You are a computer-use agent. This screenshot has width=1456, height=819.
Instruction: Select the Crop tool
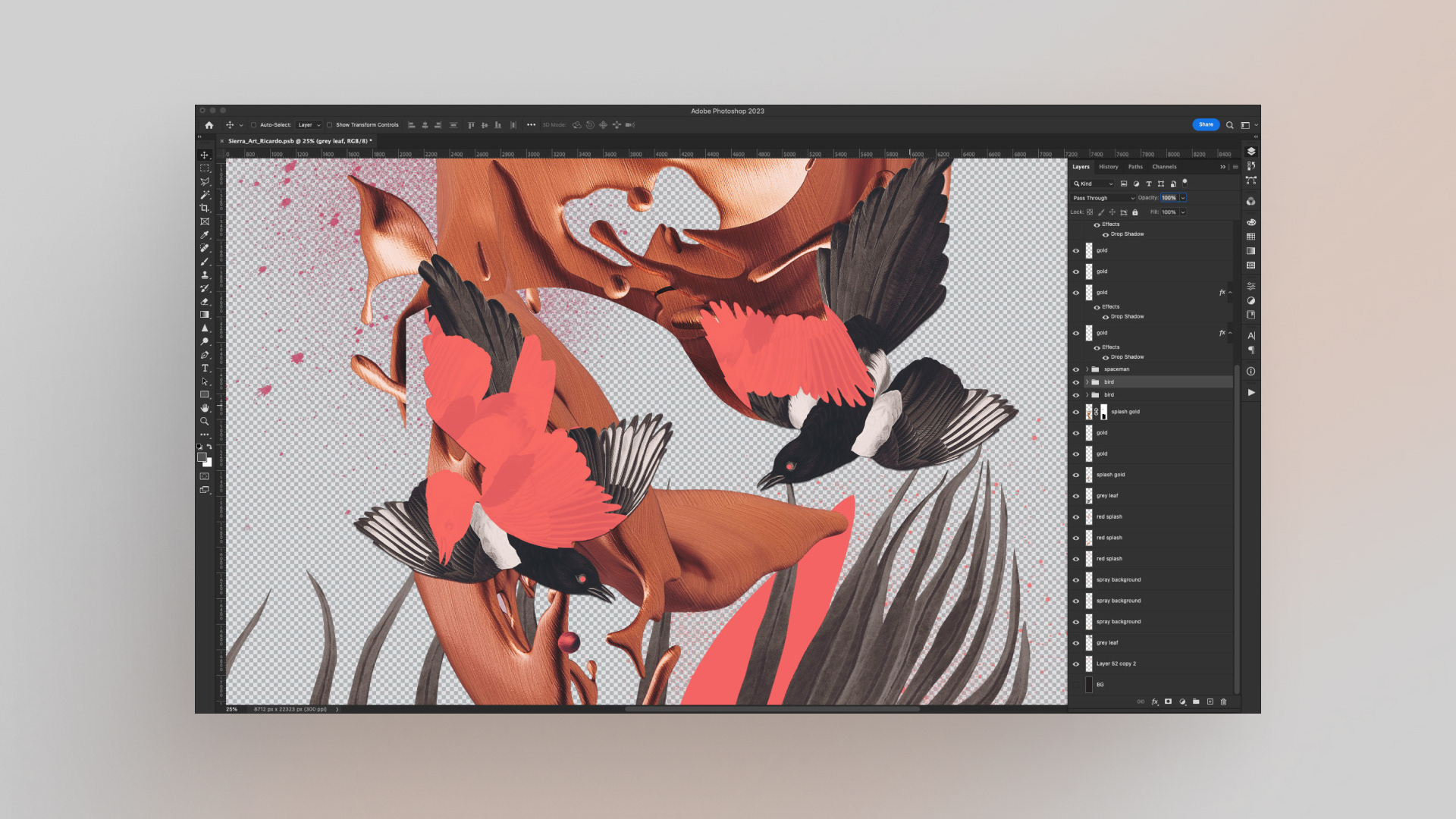click(205, 208)
